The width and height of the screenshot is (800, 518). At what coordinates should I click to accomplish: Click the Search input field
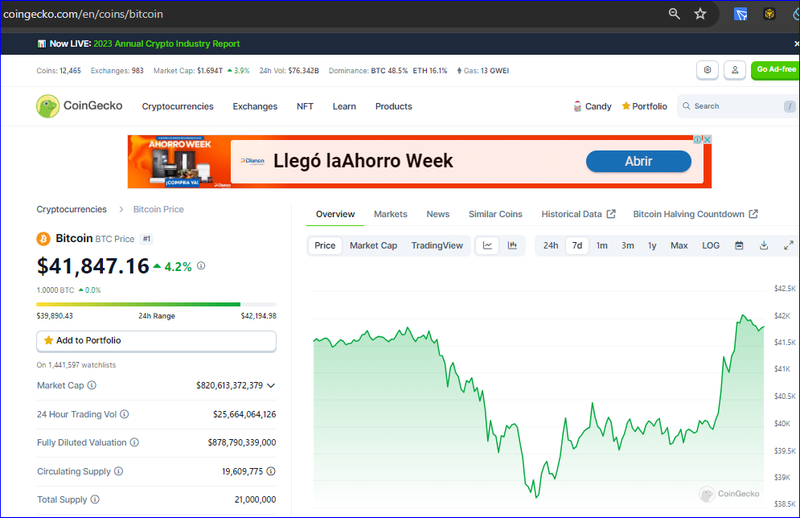(737, 106)
